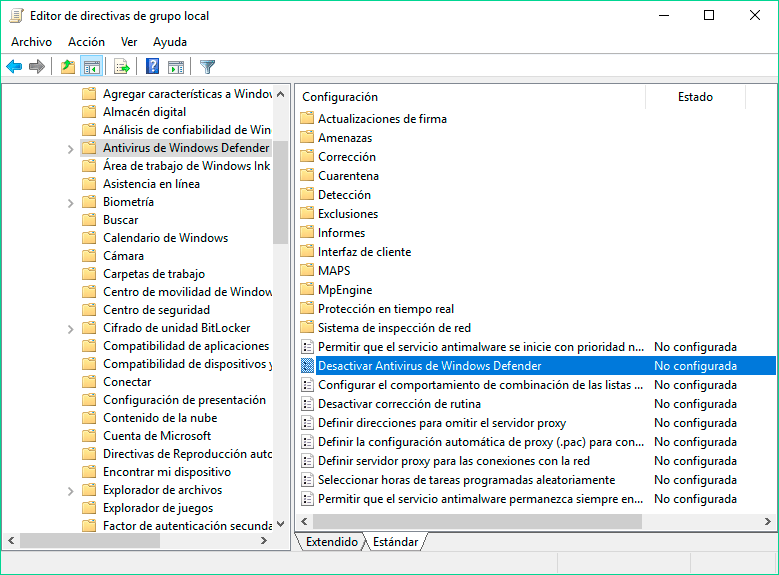Click the Filter funnel toolbar icon
Image resolution: width=779 pixels, height=575 pixels.
pyautogui.click(x=207, y=67)
